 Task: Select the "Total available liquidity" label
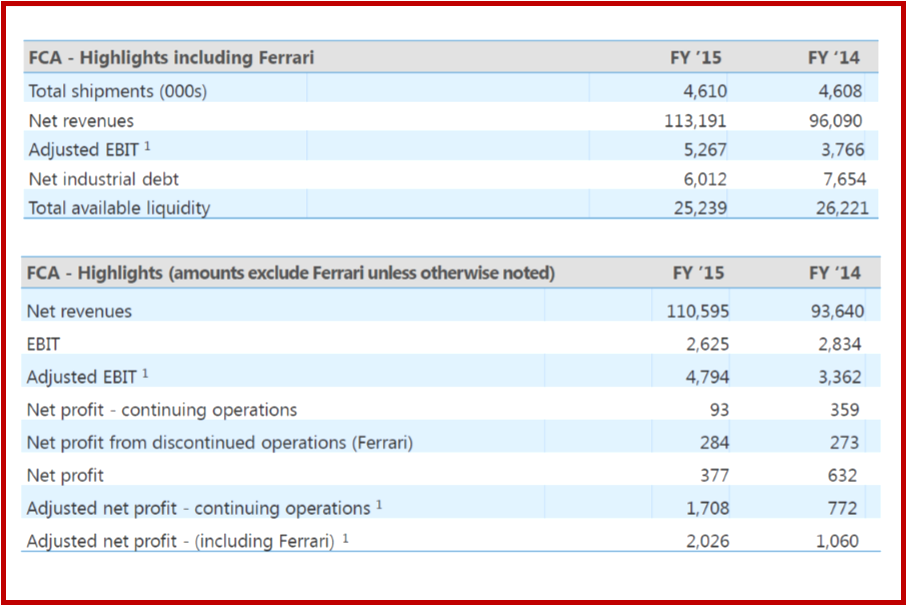point(119,208)
